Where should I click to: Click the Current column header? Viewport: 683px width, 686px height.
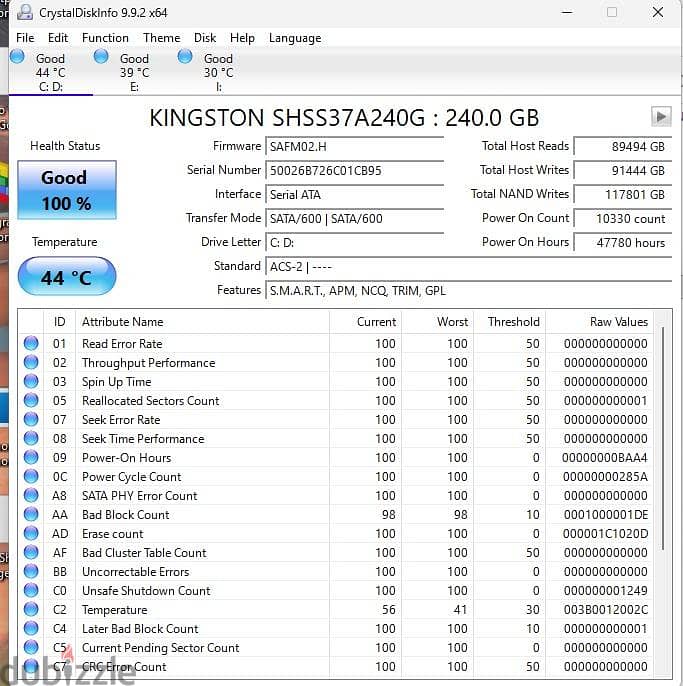click(x=365, y=322)
